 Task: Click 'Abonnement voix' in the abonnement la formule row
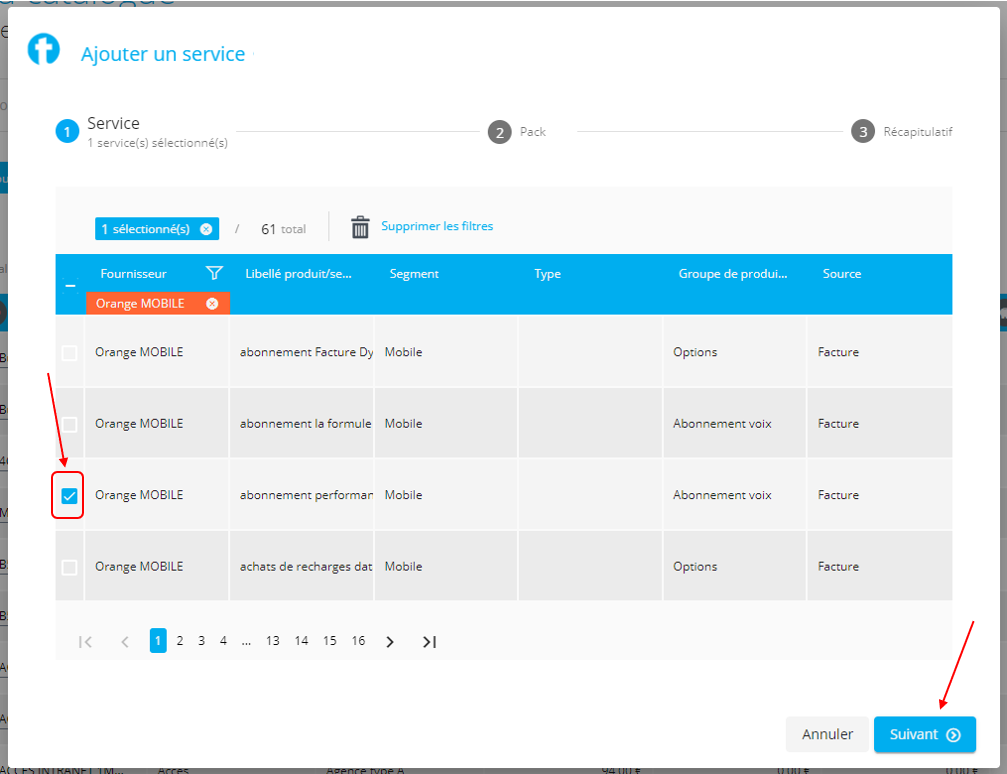coord(722,423)
